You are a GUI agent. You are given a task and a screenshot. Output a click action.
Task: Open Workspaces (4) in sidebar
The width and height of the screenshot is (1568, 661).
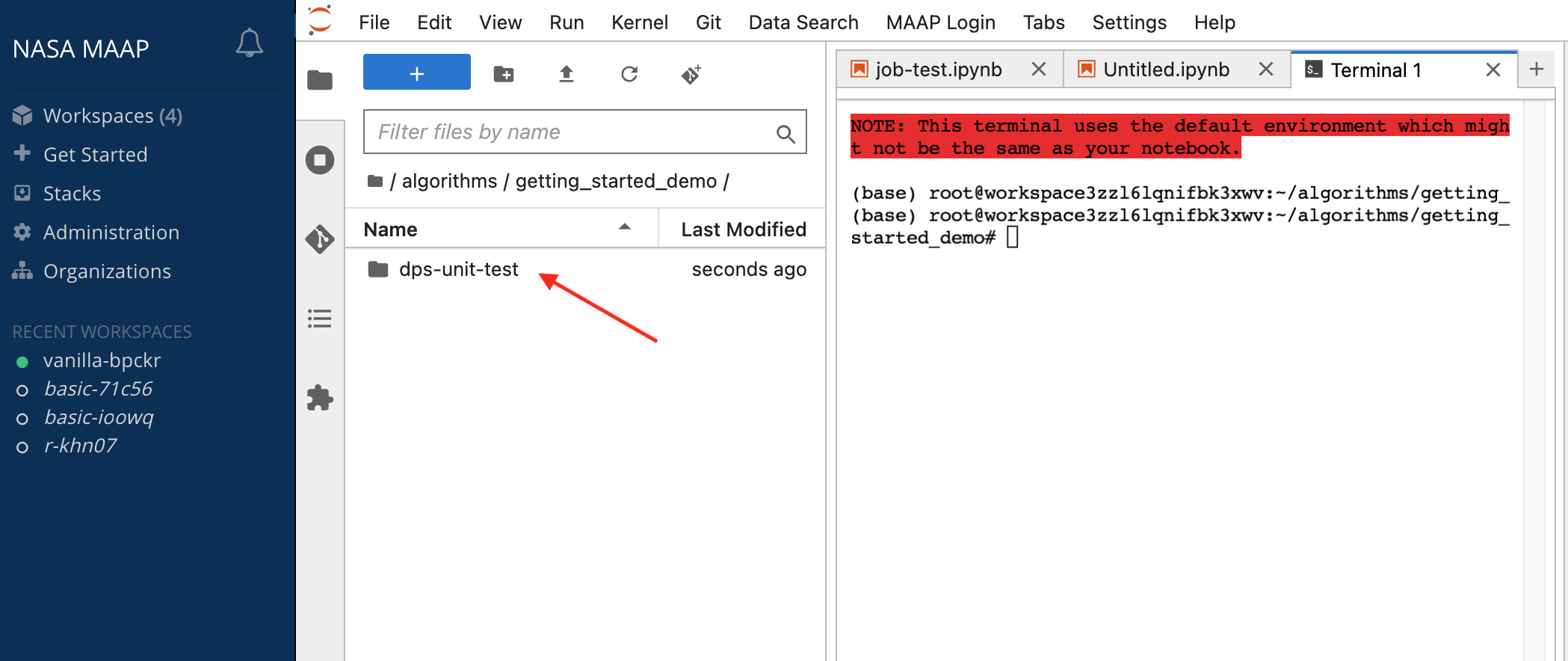pyautogui.click(x=112, y=116)
